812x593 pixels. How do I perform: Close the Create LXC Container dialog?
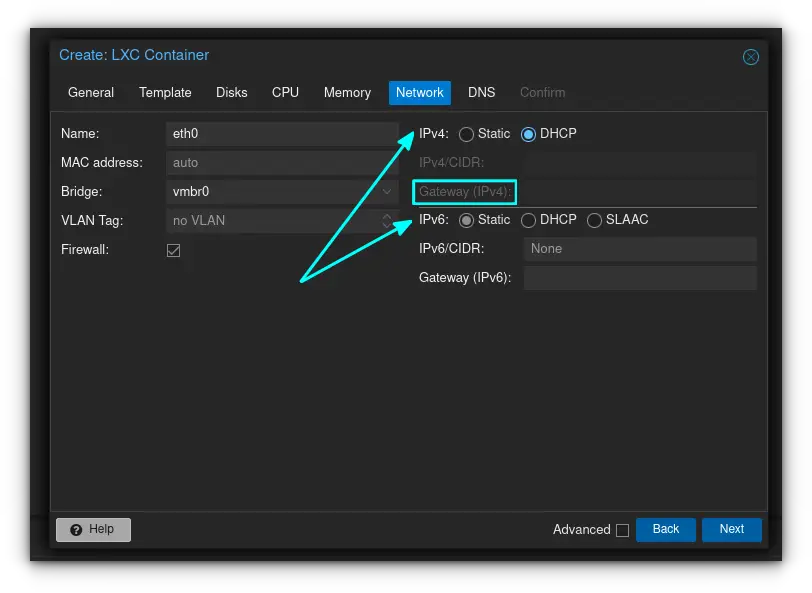pyautogui.click(x=750, y=57)
